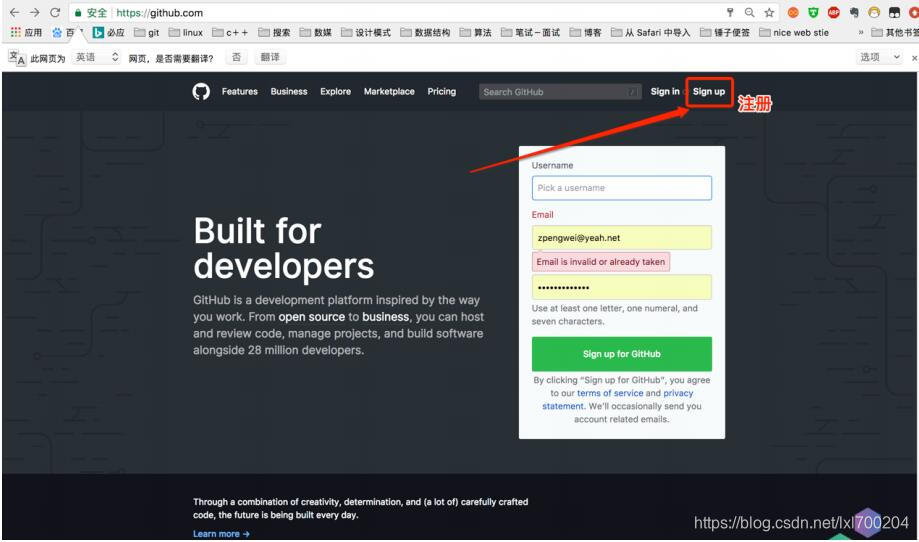Click the green secure padlock icon
The width and height of the screenshot is (919, 542).
[x=78, y=12]
